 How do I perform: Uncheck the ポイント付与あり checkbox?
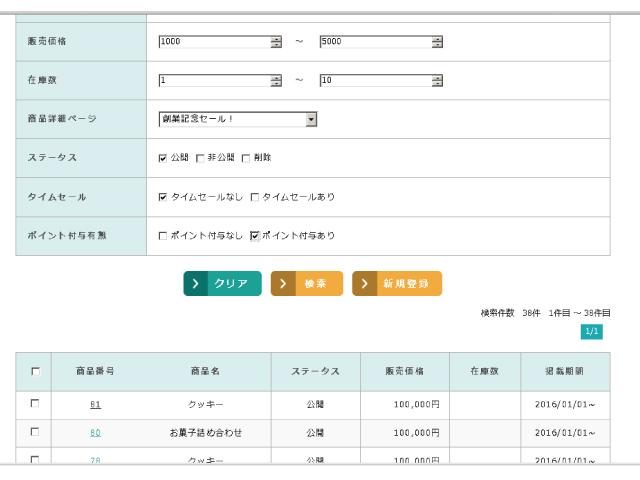click(255, 236)
